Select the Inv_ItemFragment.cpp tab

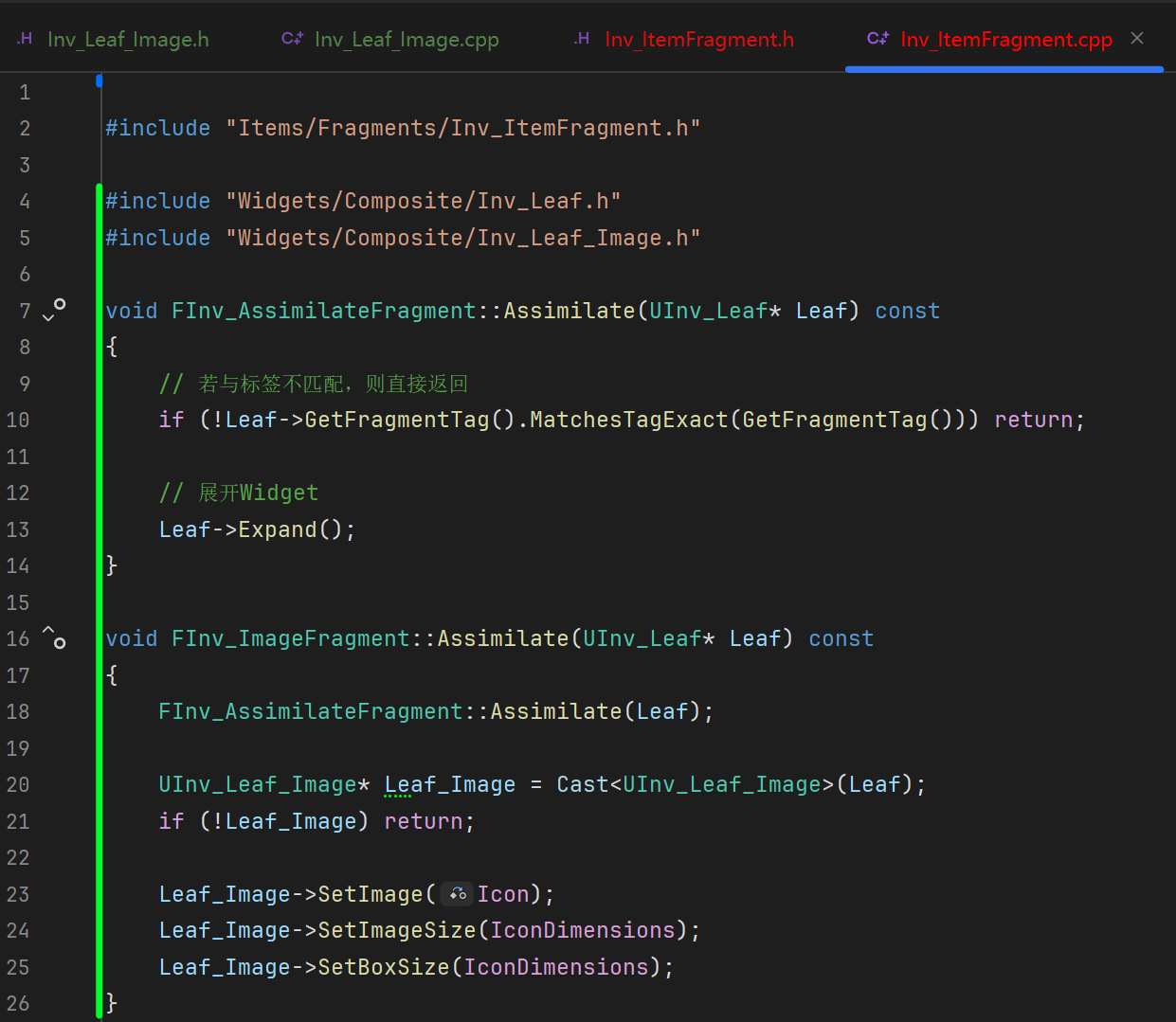pyautogui.click(x=1005, y=39)
